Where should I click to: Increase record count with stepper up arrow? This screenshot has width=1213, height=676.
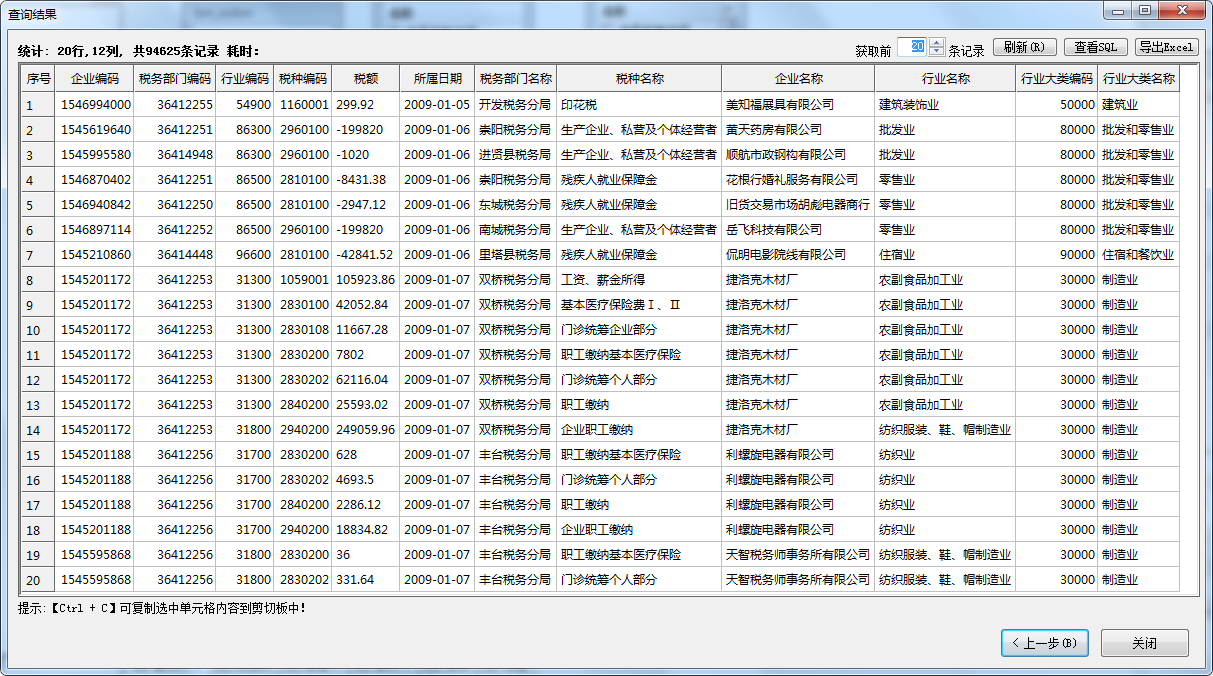(936, 43)
